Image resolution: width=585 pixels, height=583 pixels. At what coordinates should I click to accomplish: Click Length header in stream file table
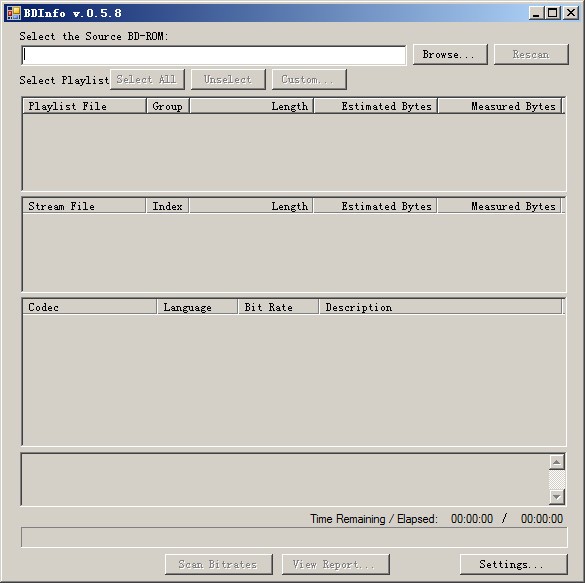coord(251,206)
